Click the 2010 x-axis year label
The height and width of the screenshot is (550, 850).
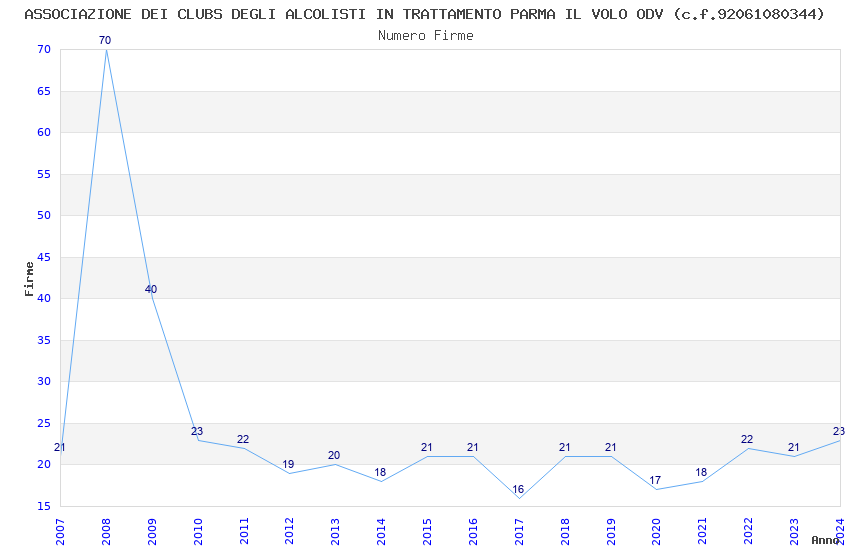pyautogui.click(x=198, y=532)
